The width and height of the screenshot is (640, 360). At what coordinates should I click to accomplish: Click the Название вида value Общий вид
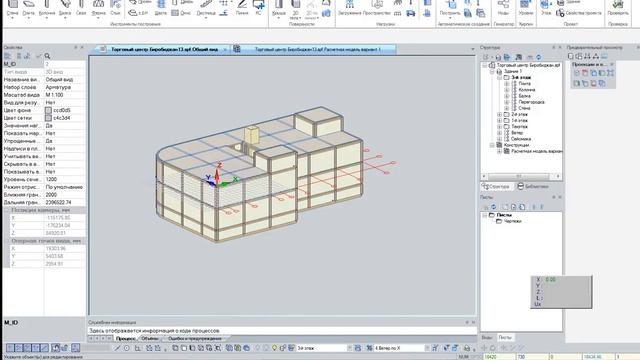(x=64, y=79)
